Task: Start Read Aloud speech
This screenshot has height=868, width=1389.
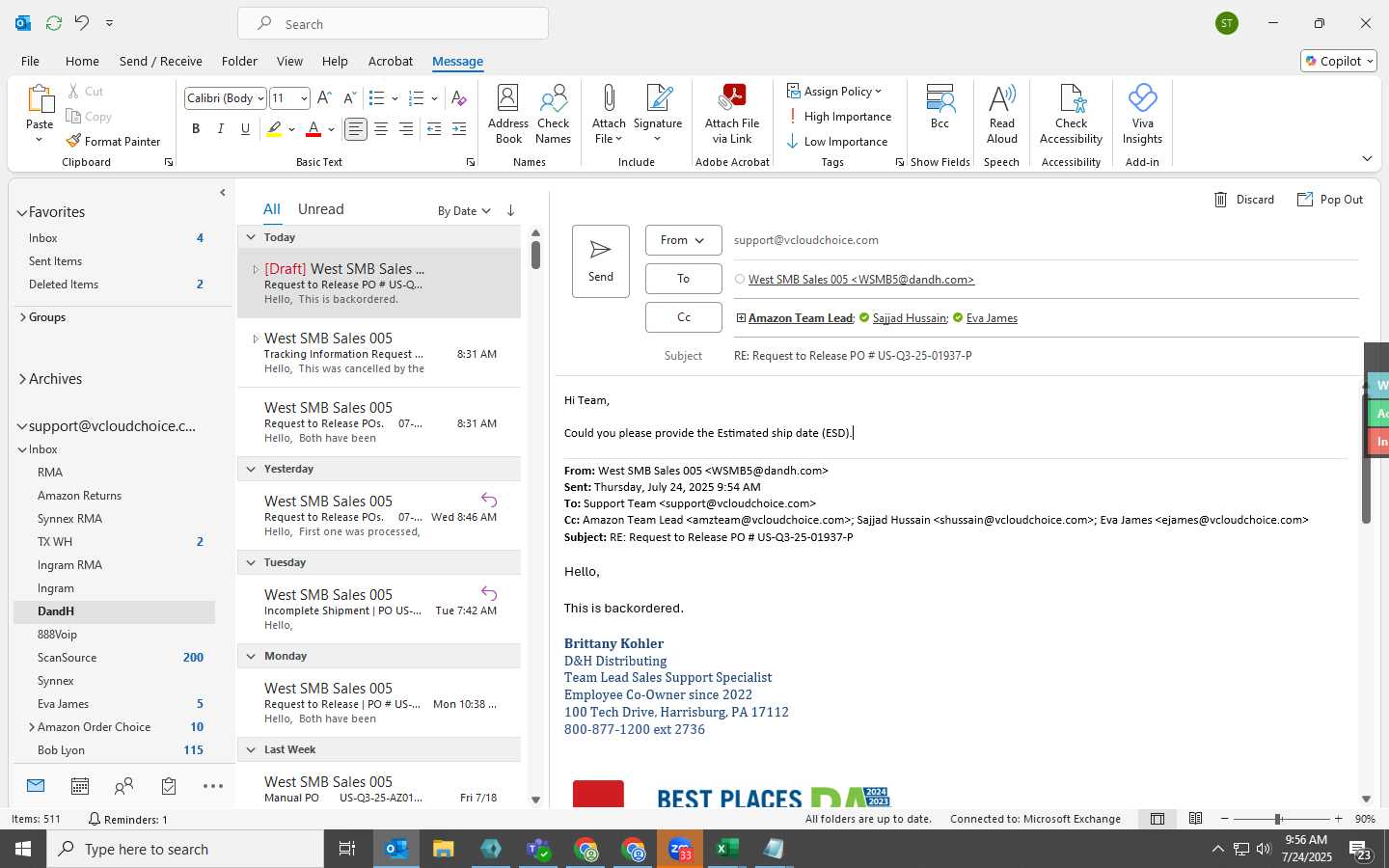Action: point(1001,114)
